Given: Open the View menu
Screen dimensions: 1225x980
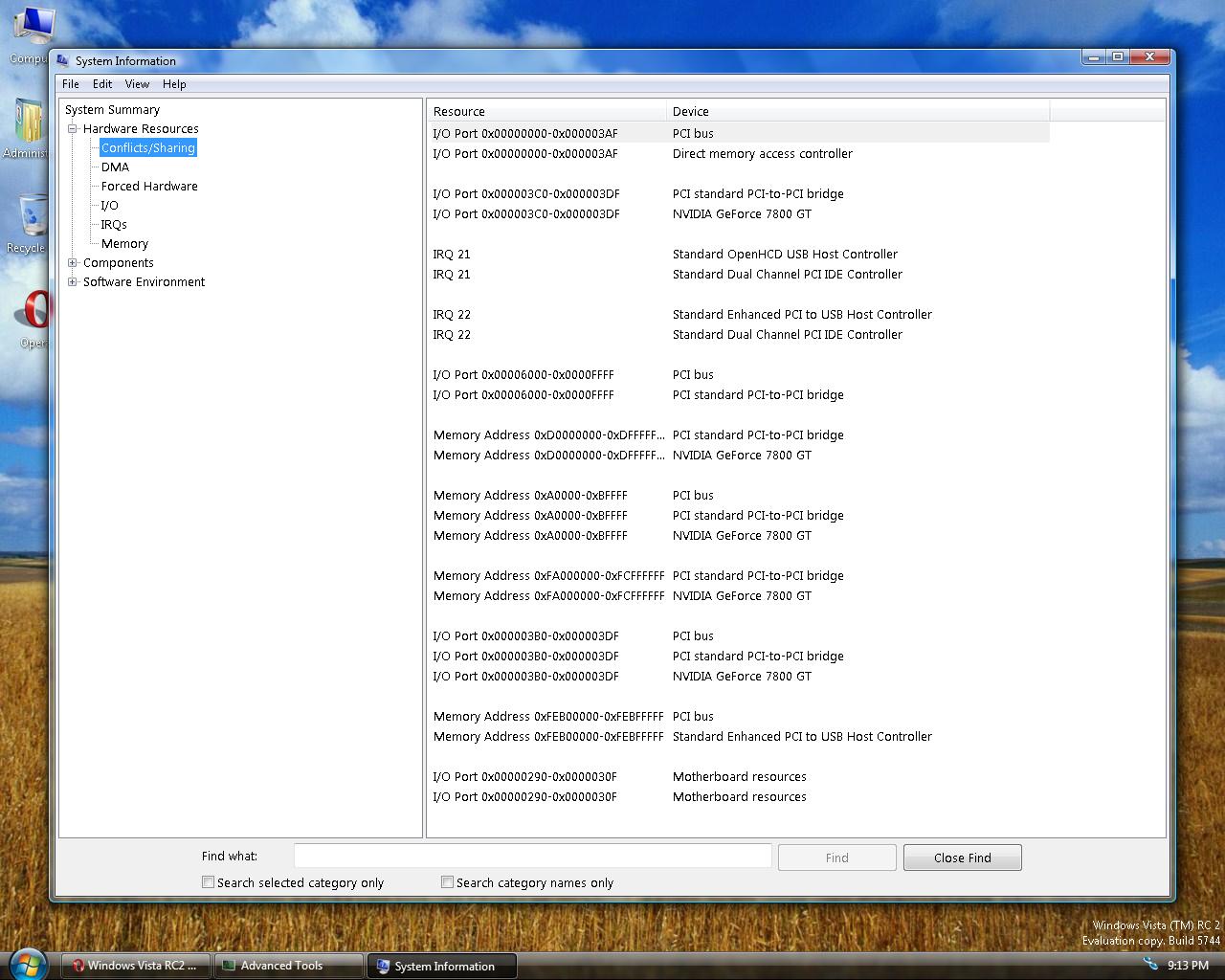Looking at the screenshot, I should tap(137, 84).
